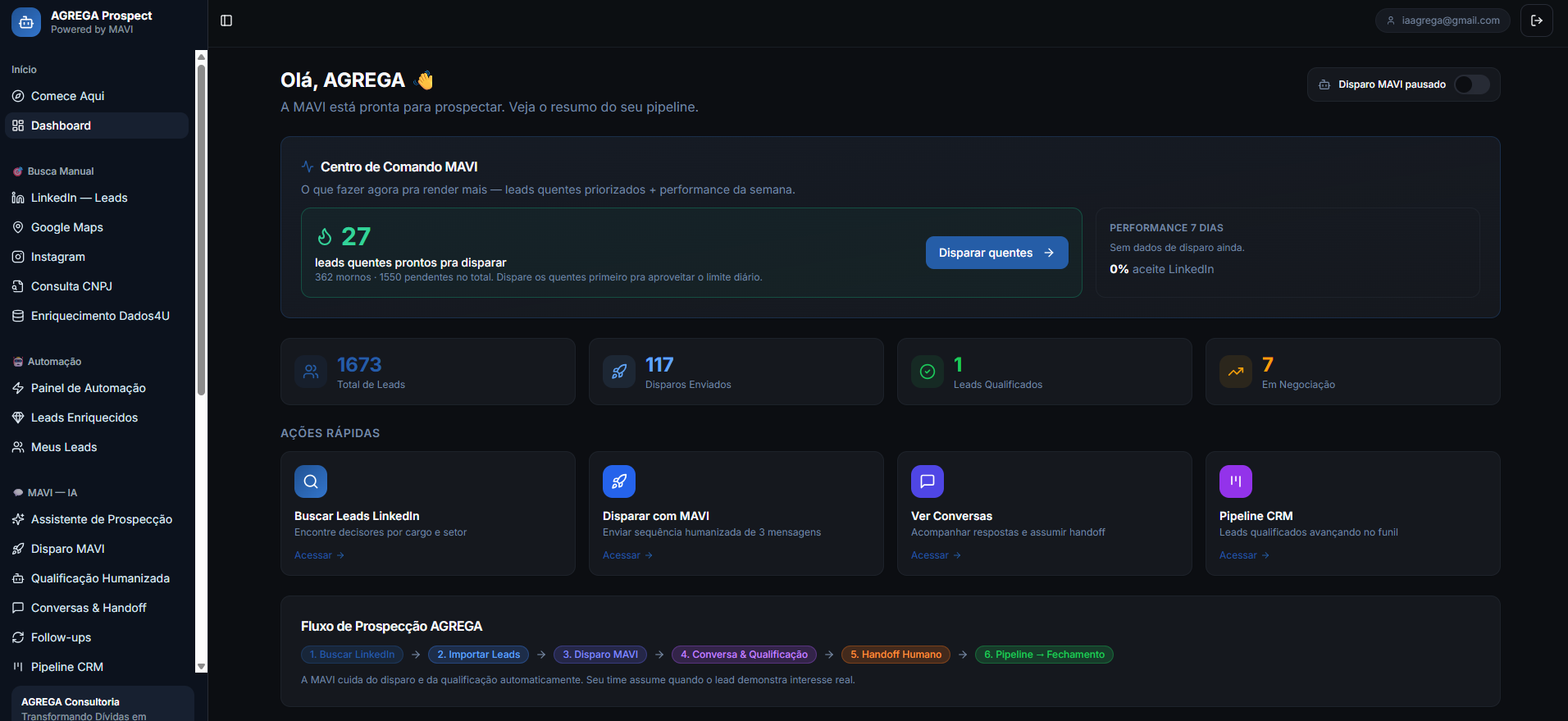
Task: Click the 1. Buscar LinkedIn flow step
Action: (352, 655)
